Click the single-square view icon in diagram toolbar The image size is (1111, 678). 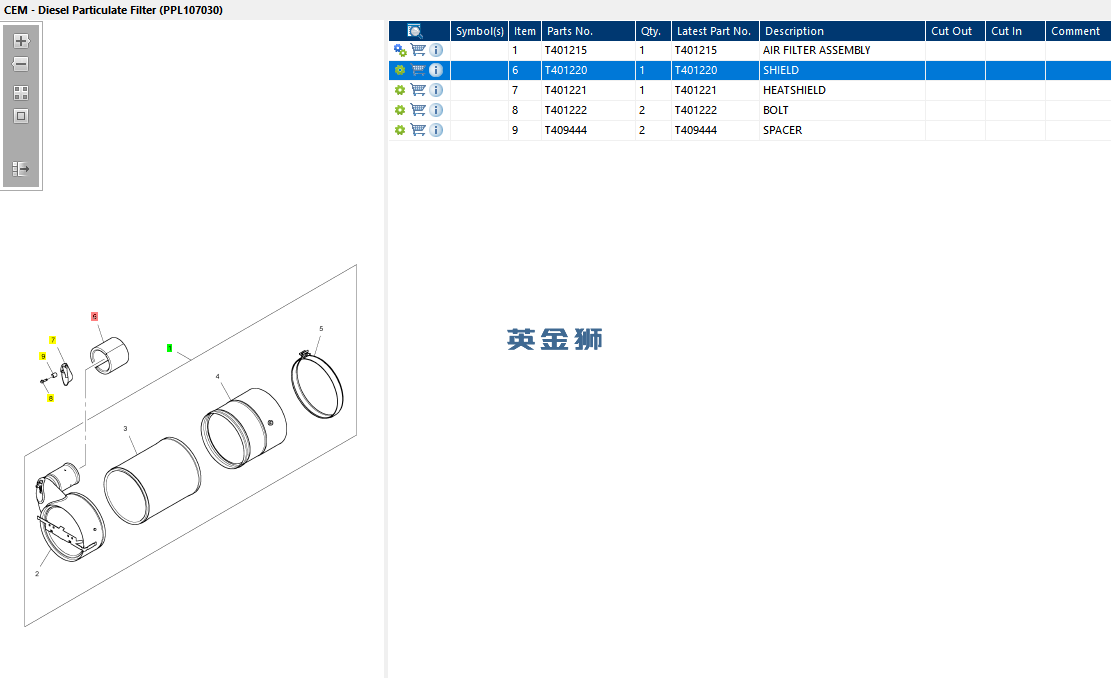coord(21,116)
